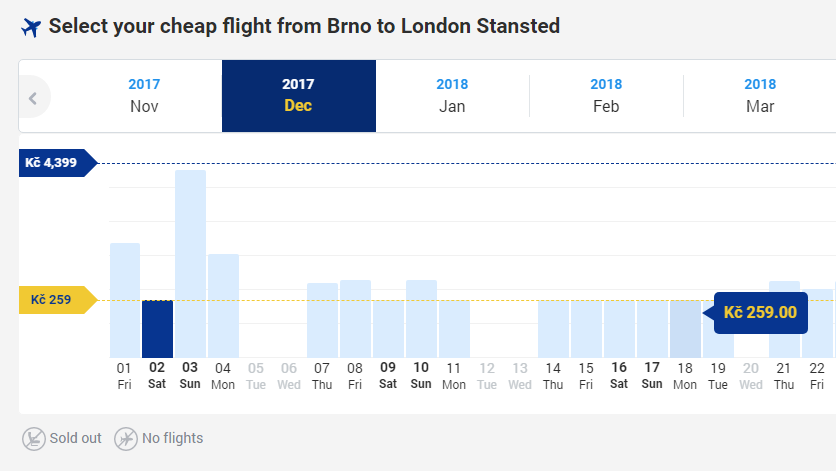
Task: Select the 10 Sun fare bar
Action: 421,319
